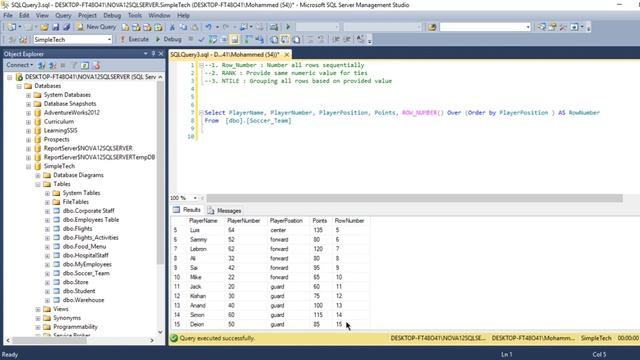Open the editor zoom 100% dropdown
Screen dimensions: 640x360
tap(195, 198)
